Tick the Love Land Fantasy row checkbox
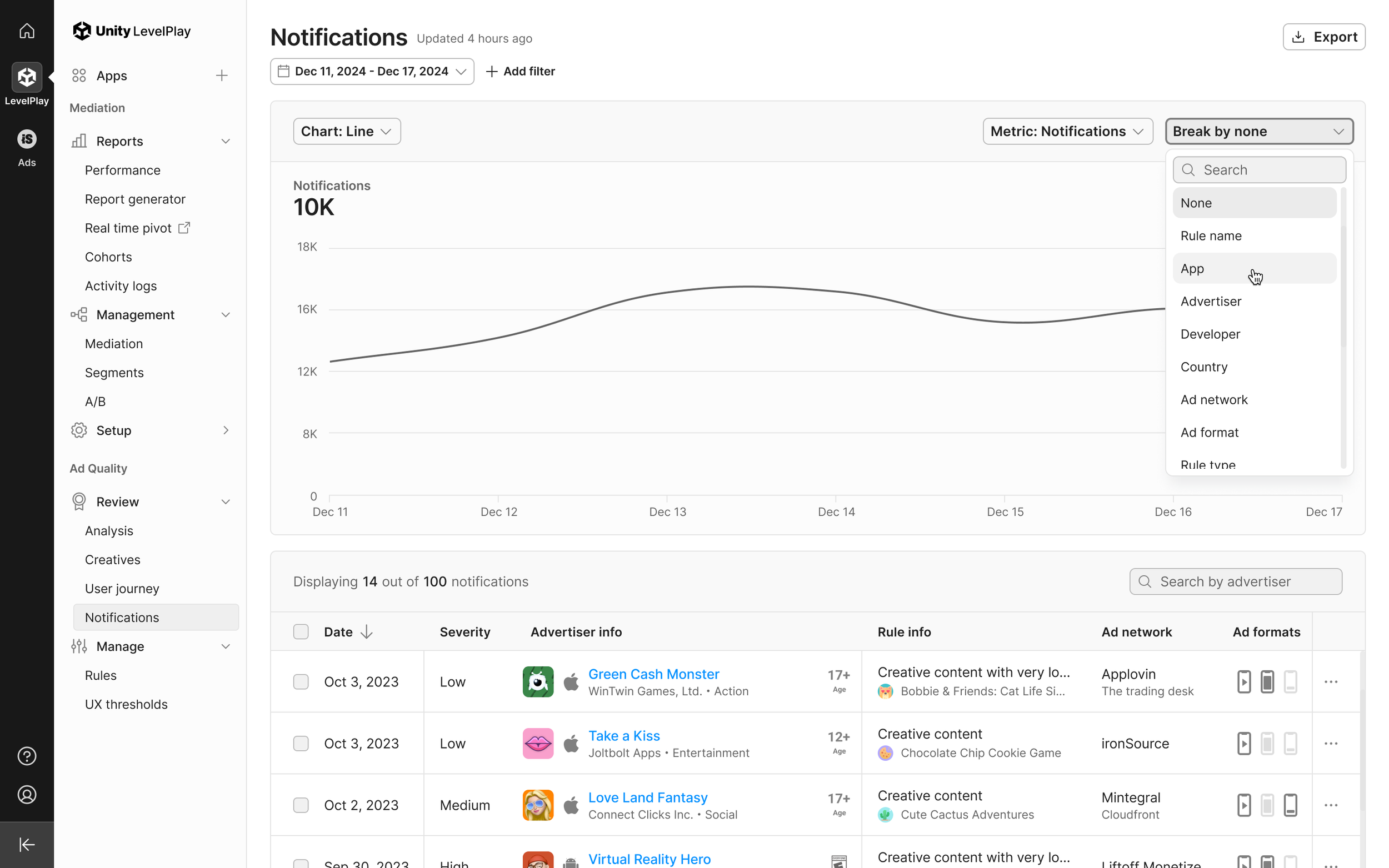Image resolution: width=1389 pixels, height=868 pixels. pos(301,805)
